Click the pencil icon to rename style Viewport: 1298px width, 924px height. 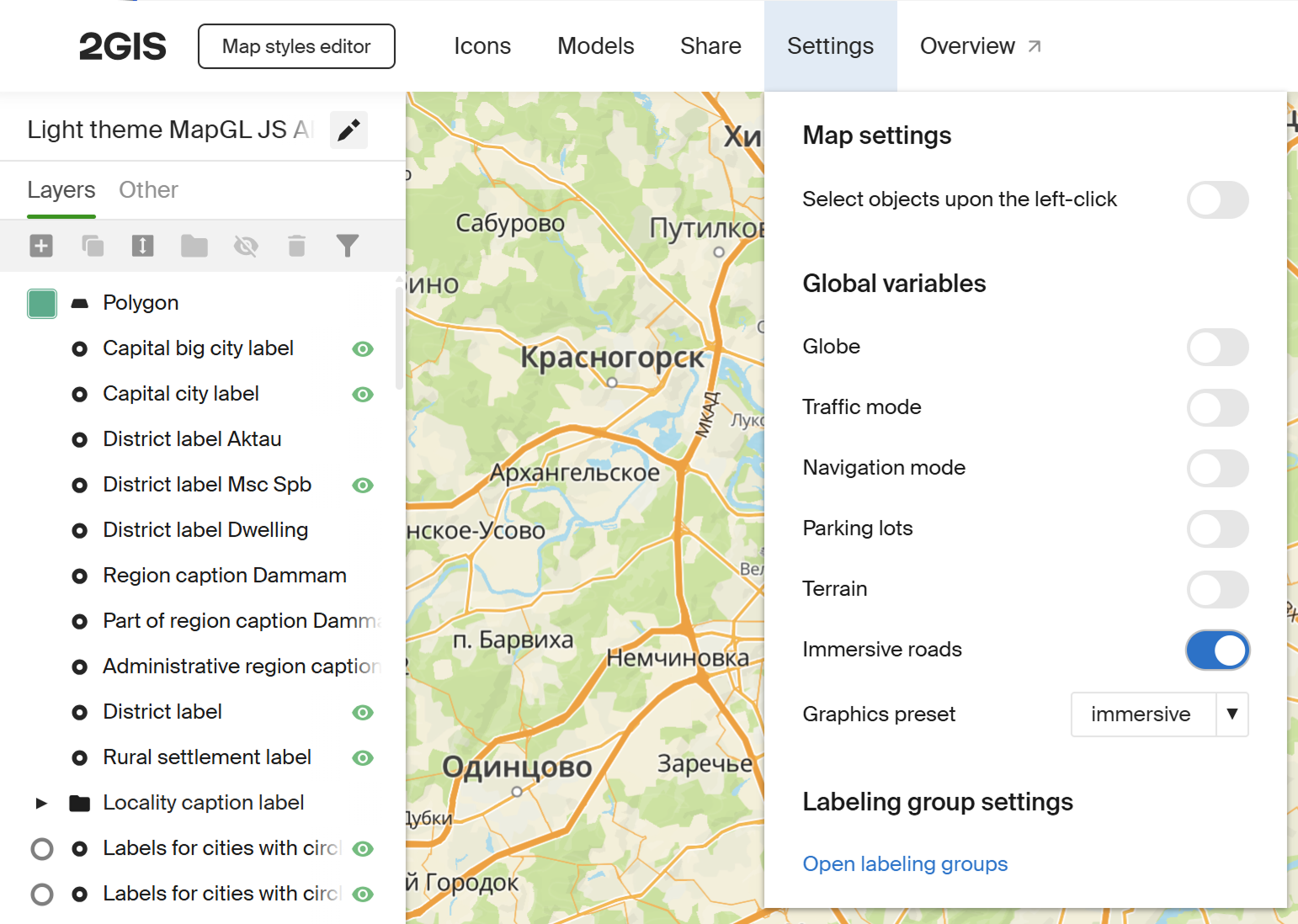(x=348, y=130)
